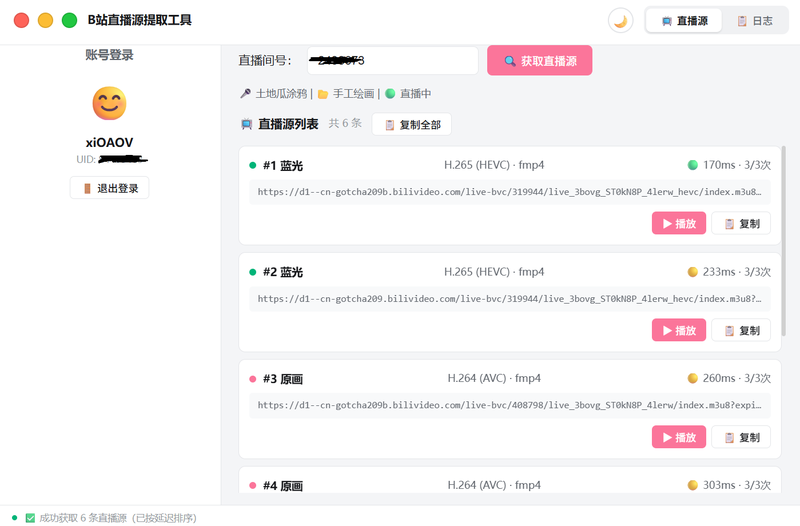Click the folder icon beside 手工绘画
The height and width of the screenshot is (526, 800).
coord(322,94)
